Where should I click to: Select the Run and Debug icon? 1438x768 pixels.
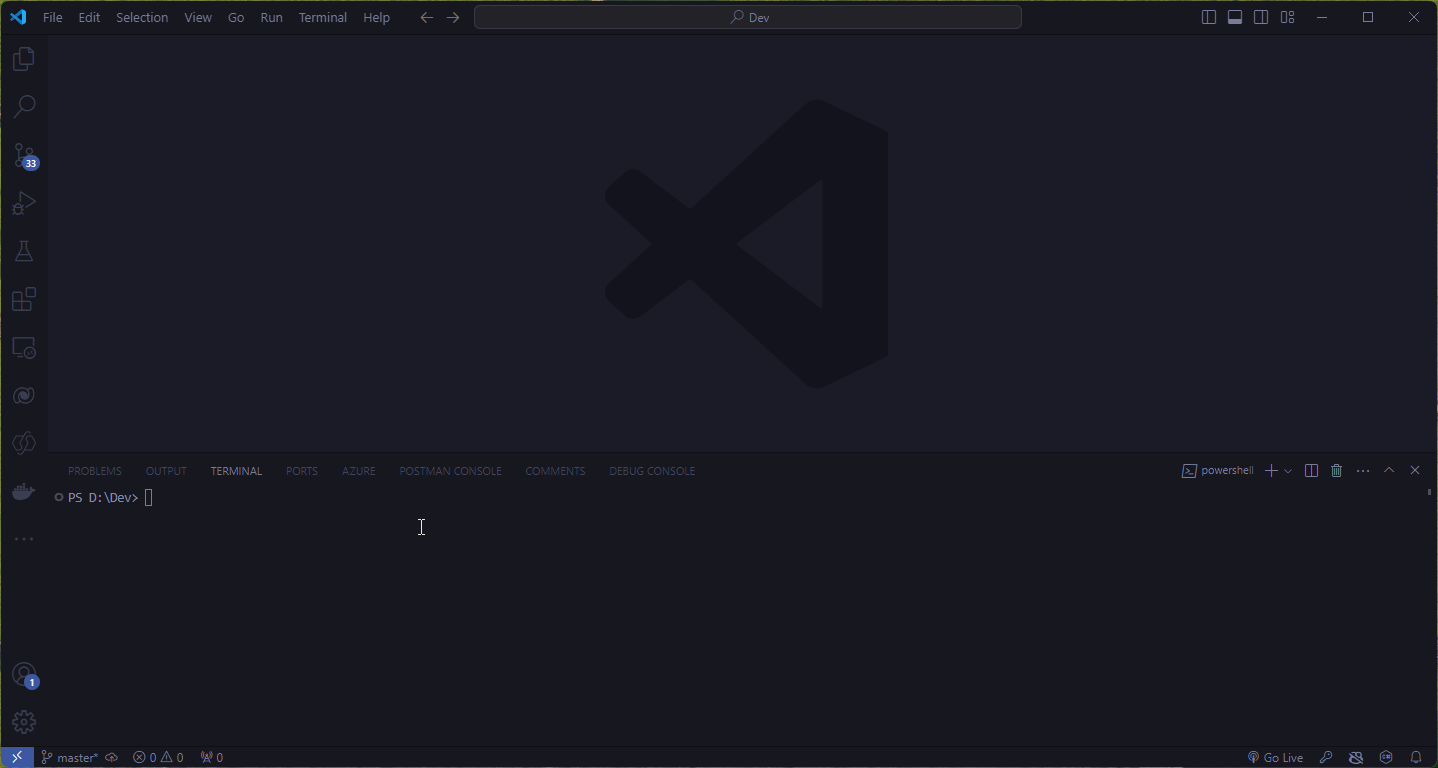tap(23, 203)
